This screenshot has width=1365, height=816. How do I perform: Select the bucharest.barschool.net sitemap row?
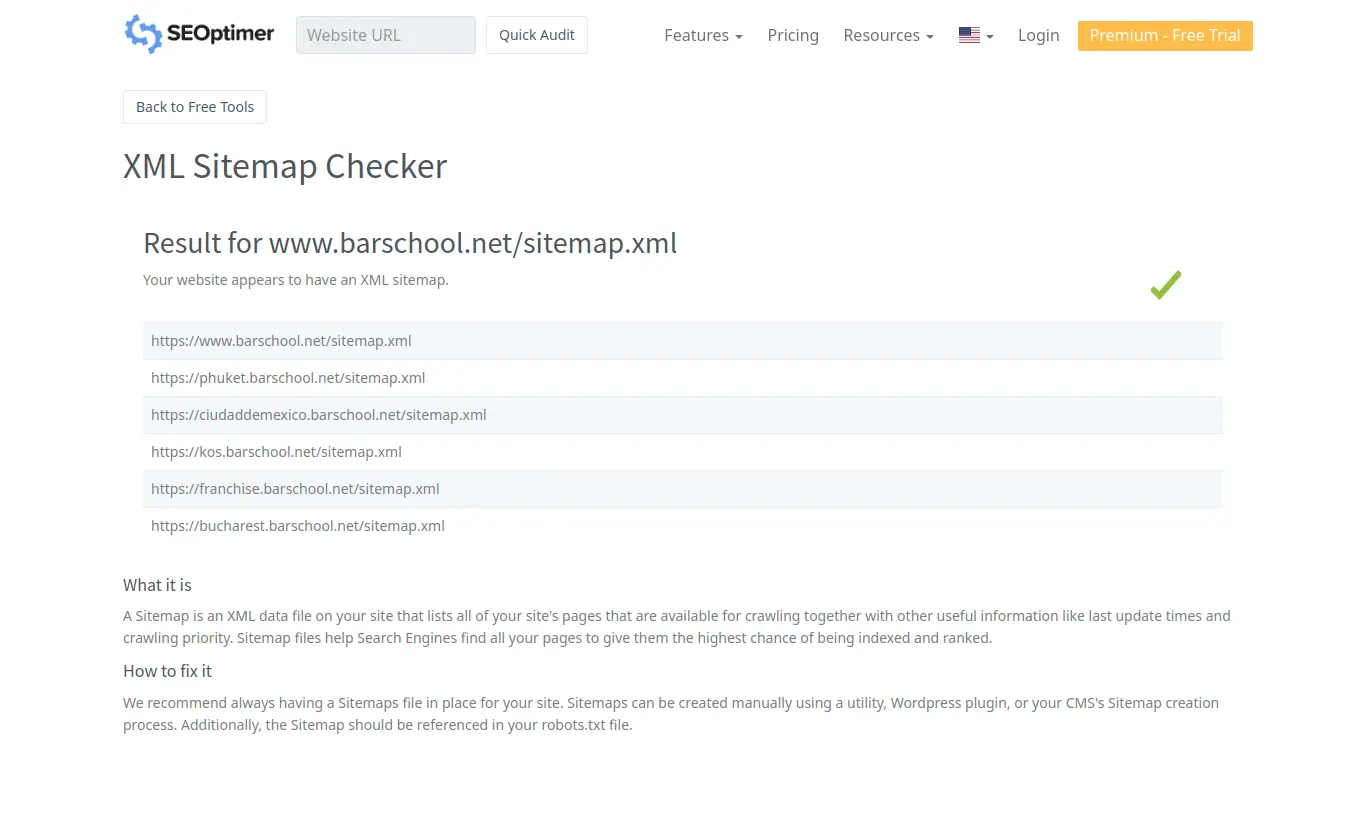pos(683,526)
